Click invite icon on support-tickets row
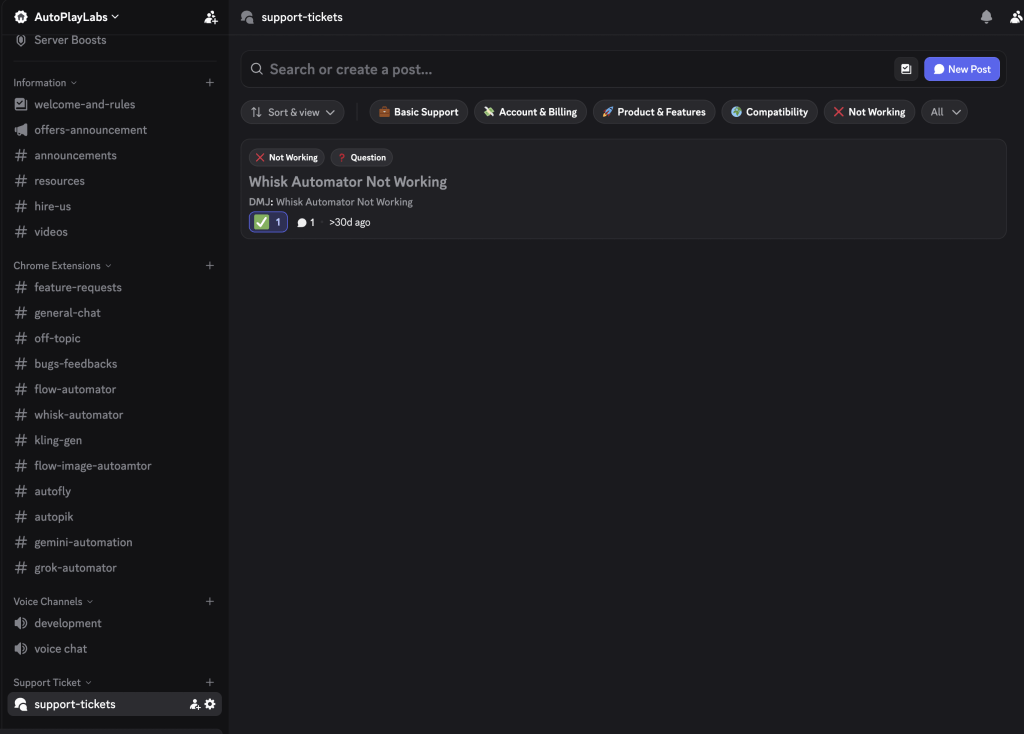The image size is (1024, 734). click(195, 704)
